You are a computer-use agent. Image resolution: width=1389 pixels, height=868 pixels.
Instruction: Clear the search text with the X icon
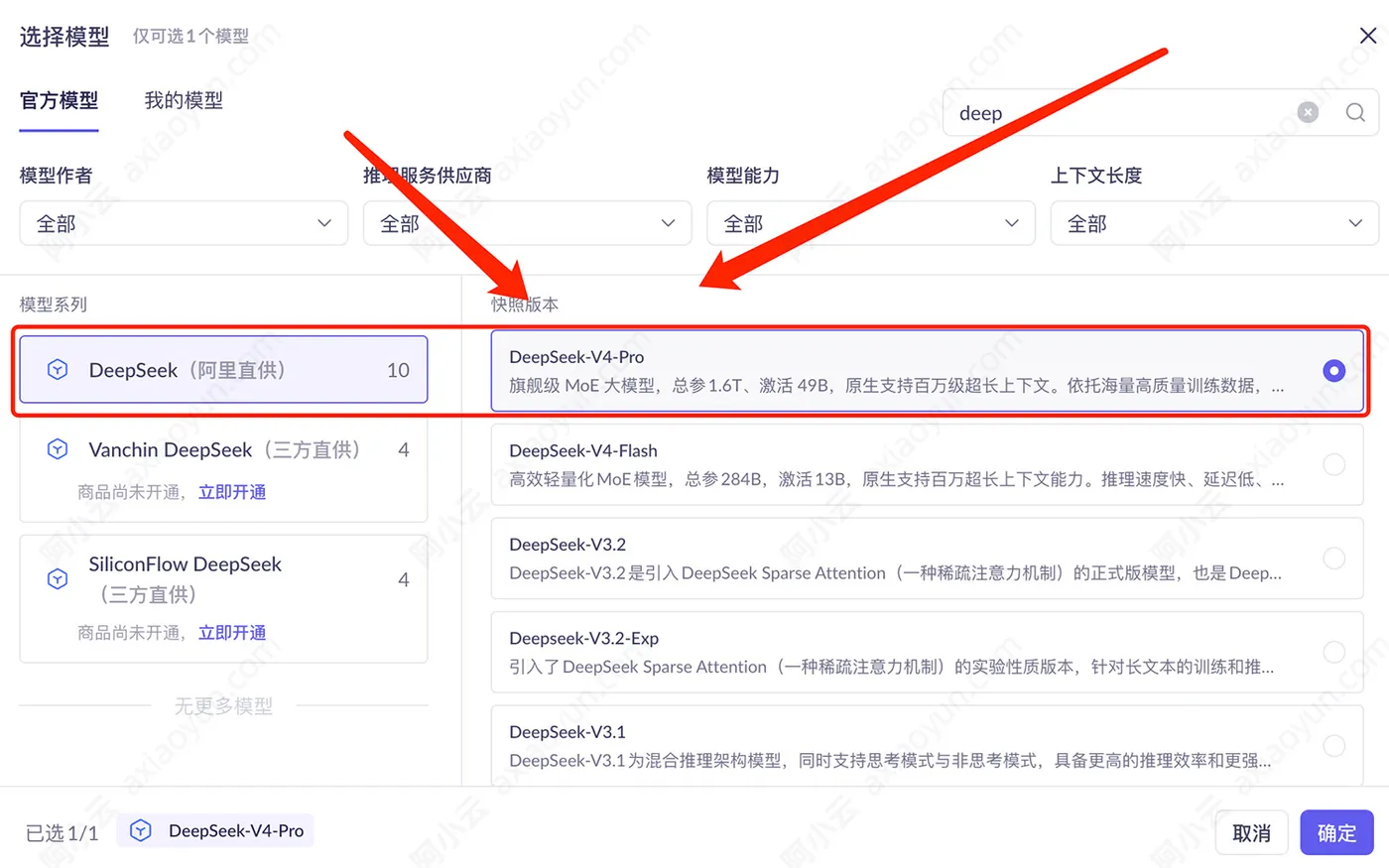tap(1308, 112)
